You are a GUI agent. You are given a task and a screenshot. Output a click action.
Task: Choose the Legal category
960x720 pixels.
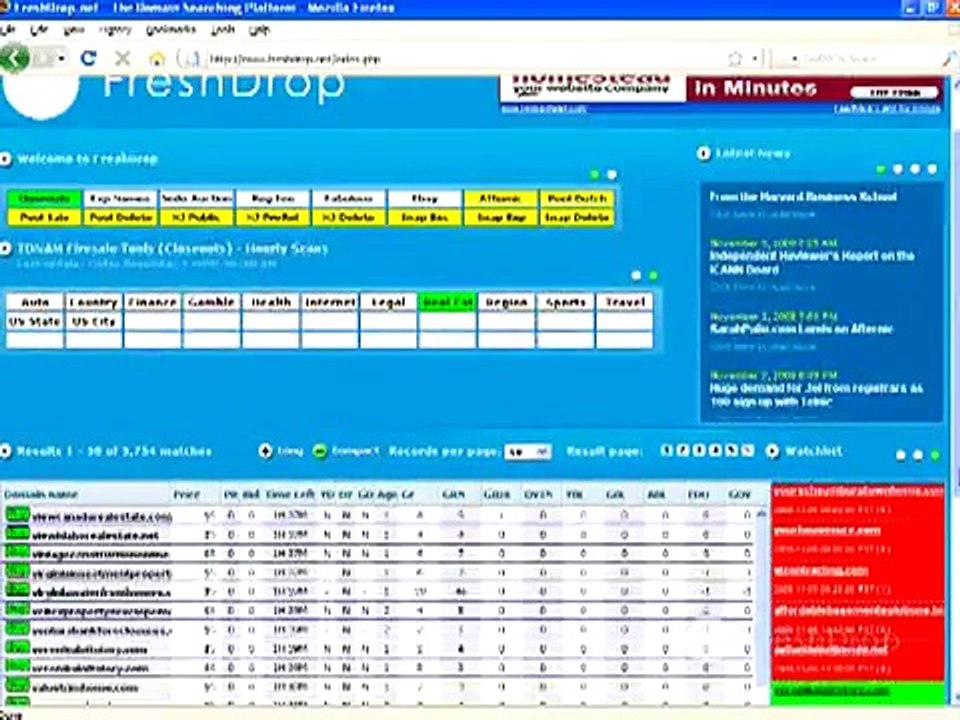pyautogui.click(x=388, y=302)
